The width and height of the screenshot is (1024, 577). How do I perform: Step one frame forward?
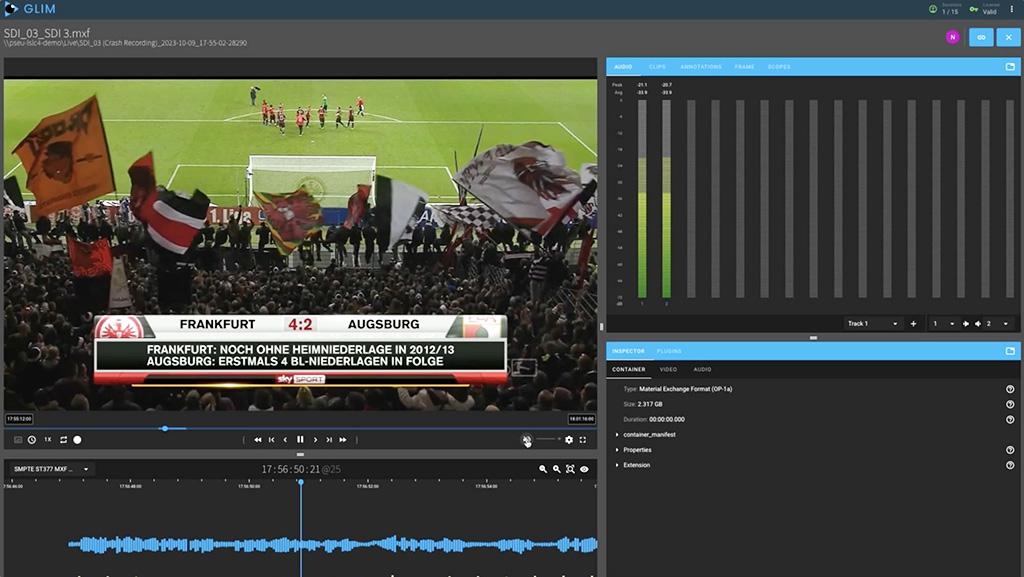(315, 440)
